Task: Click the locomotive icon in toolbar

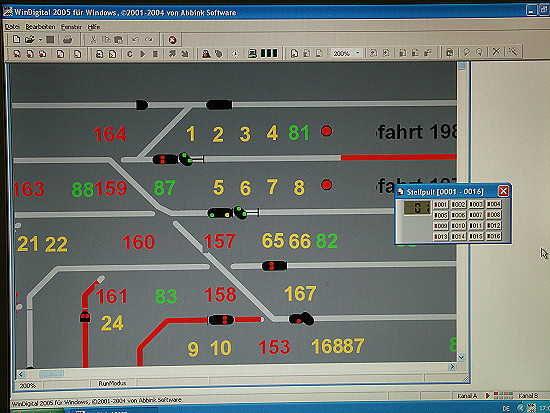Action: (x=206, y=54)
